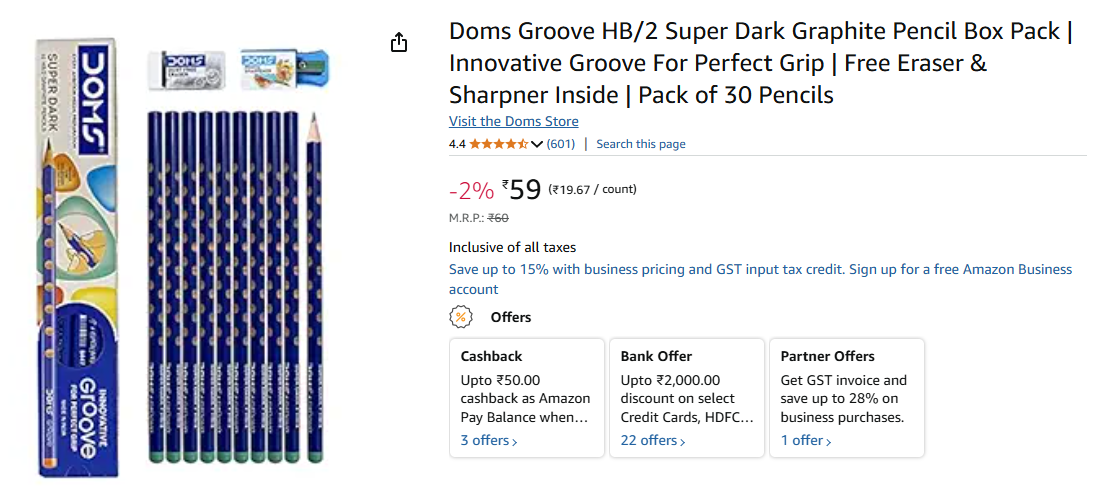The height and width of the screenshot is (492, 1104).
Task: Expand 22 offers under Bank Offer
Action: pos(653,441)
